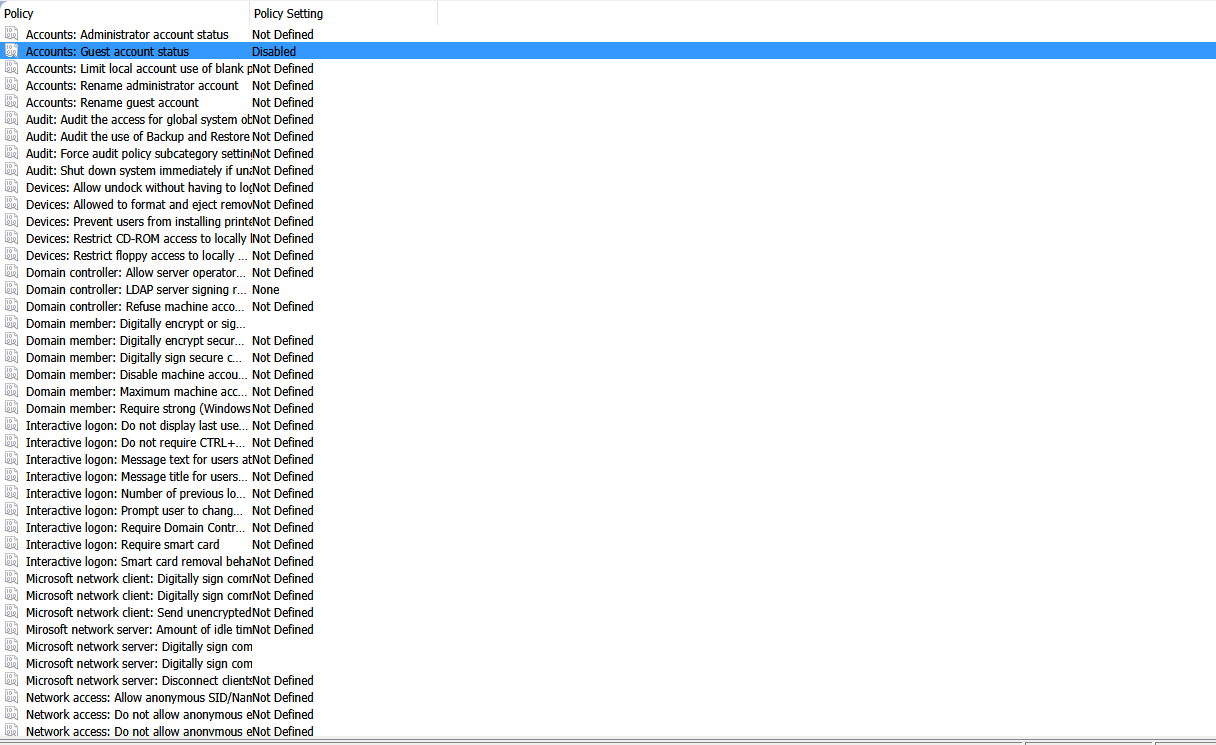
Task: Click the icon for Interactive logon: Message title for users
Action: click(x=11, y=476)
